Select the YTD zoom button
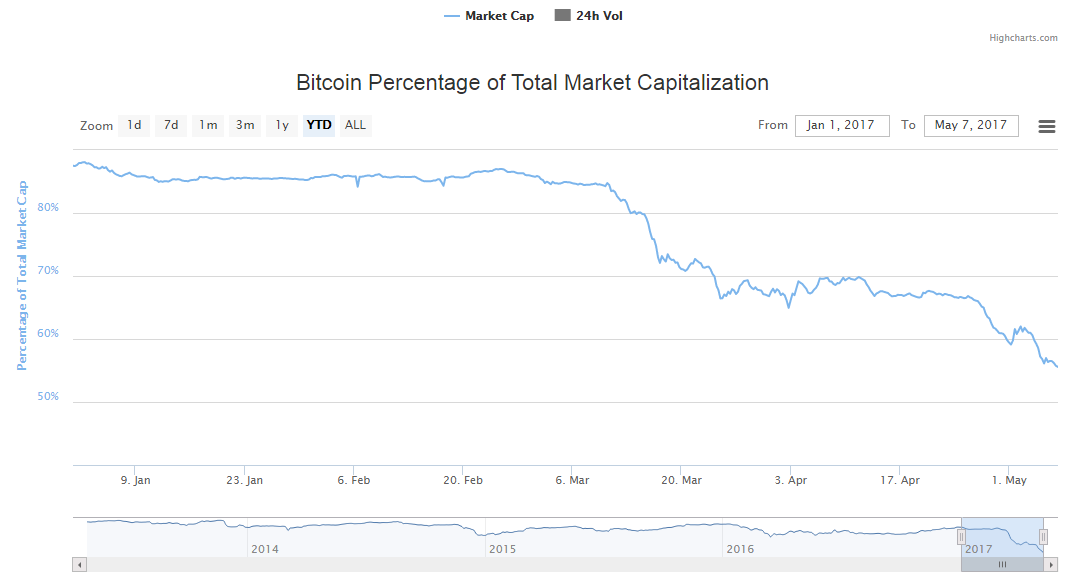The height and width of the screenshot is (577, 1085). coord(319,125)
